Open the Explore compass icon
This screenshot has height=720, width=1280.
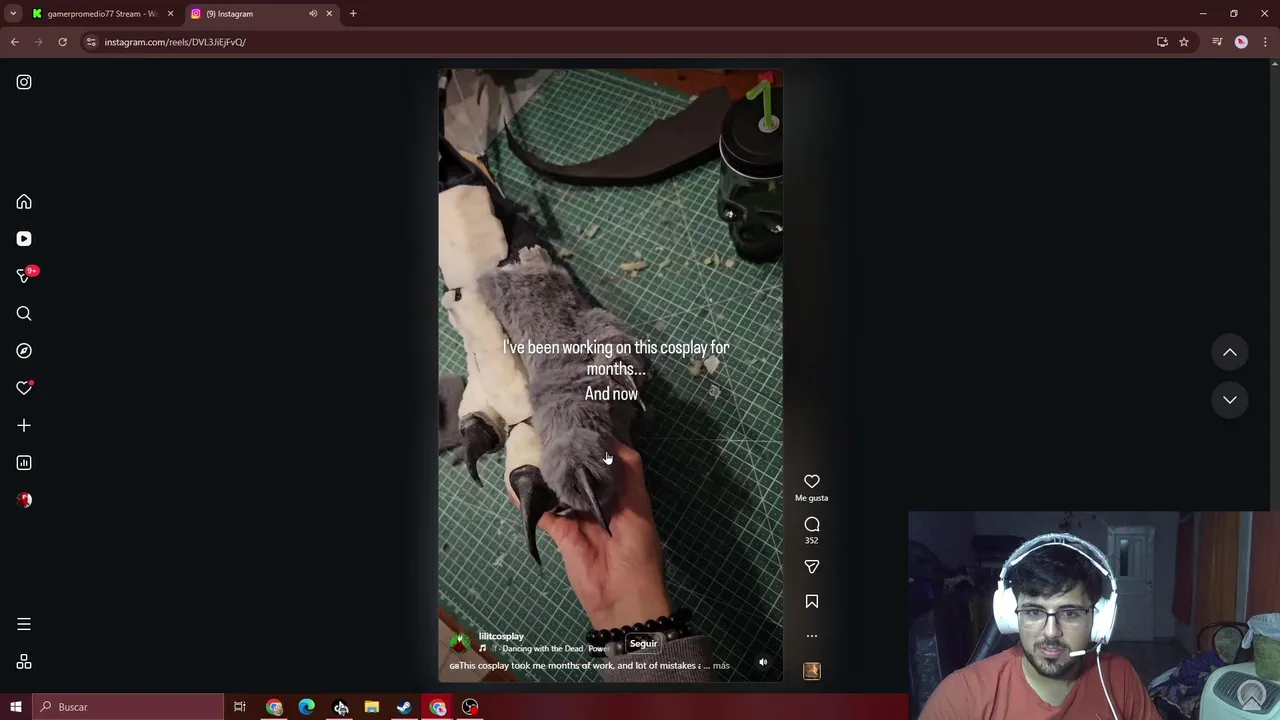tap(24, 351)
